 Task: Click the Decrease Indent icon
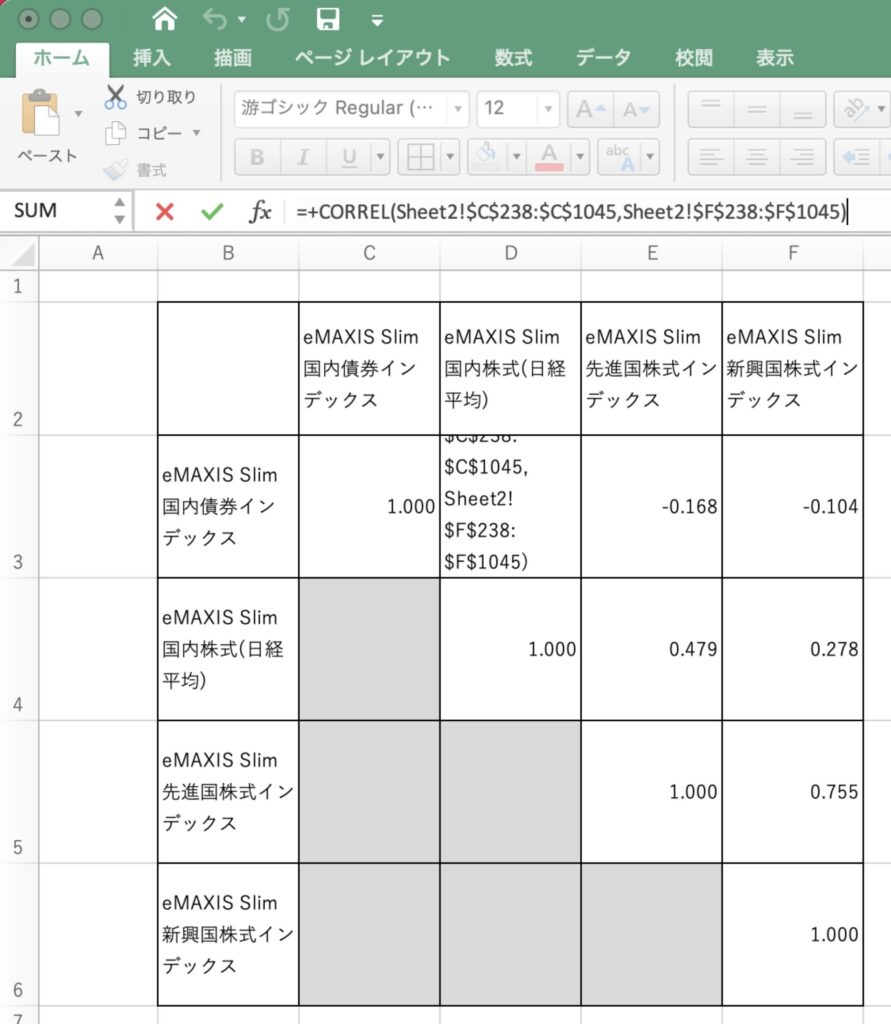coord(856,157)
